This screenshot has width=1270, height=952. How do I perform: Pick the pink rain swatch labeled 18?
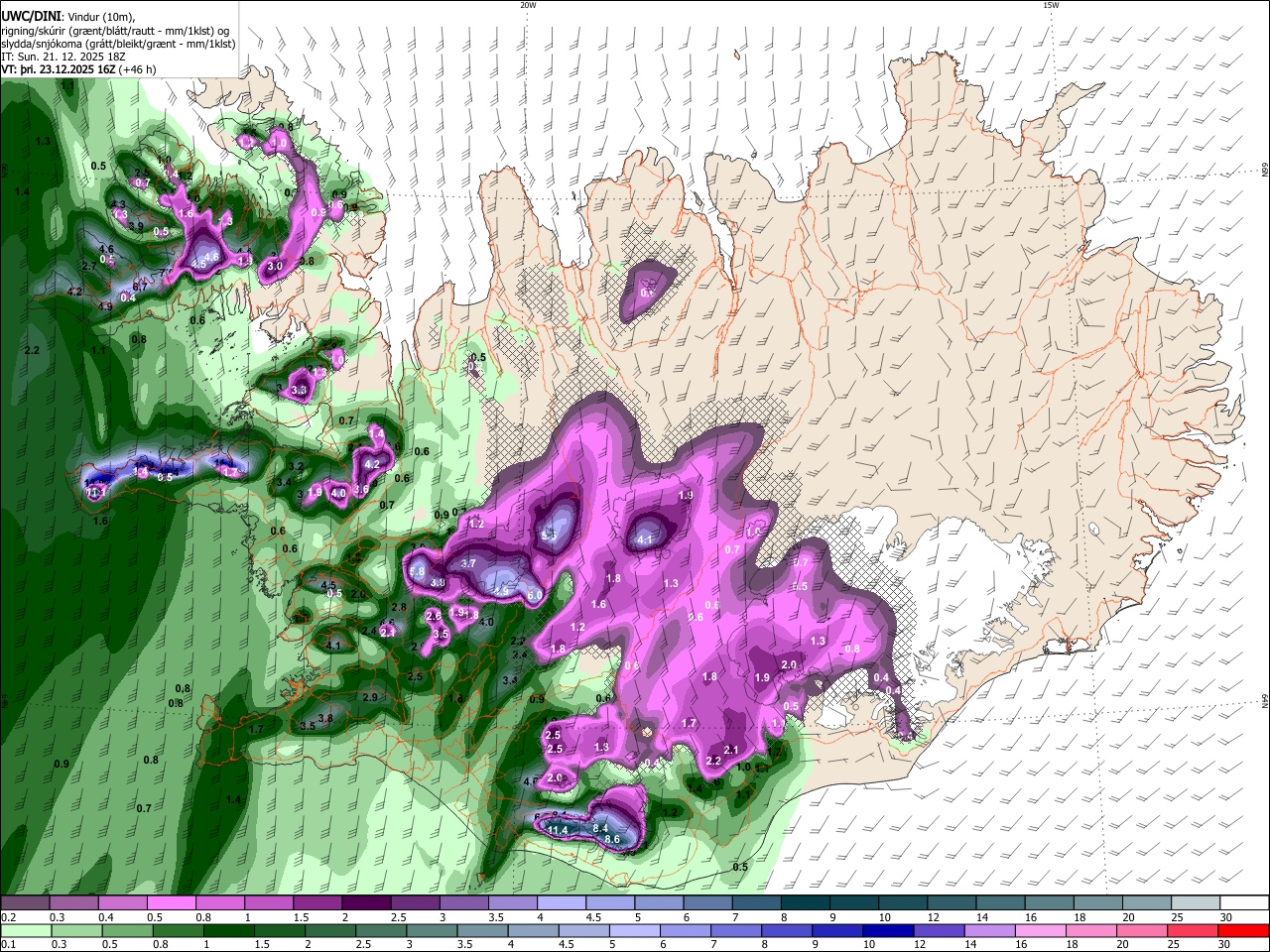[x=1089, y=930]
